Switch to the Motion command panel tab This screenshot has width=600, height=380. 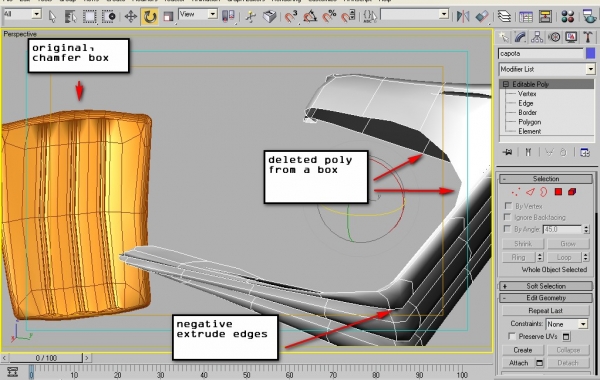pyautogui.click(x=554, y=37)
